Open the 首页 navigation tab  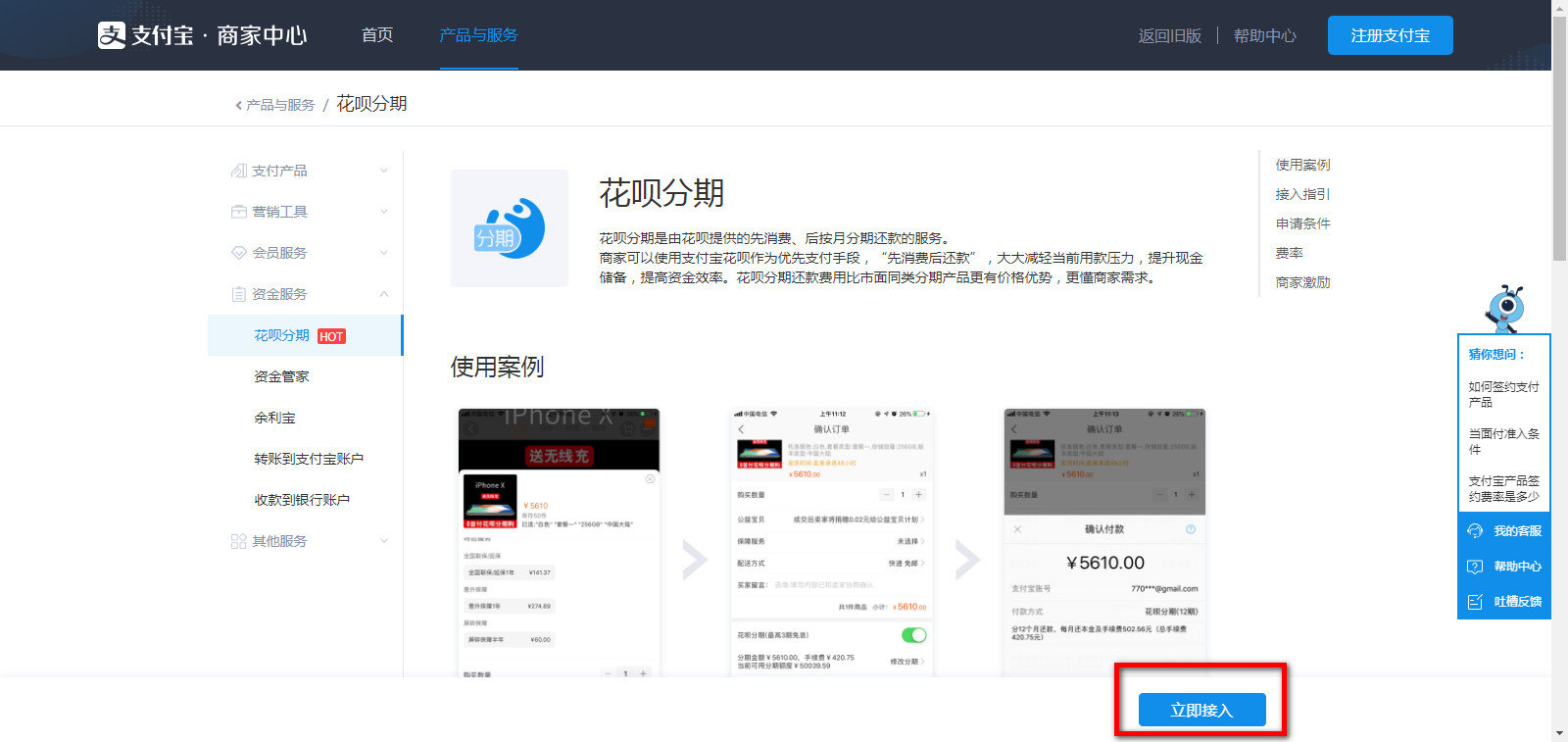pos(377,35)
